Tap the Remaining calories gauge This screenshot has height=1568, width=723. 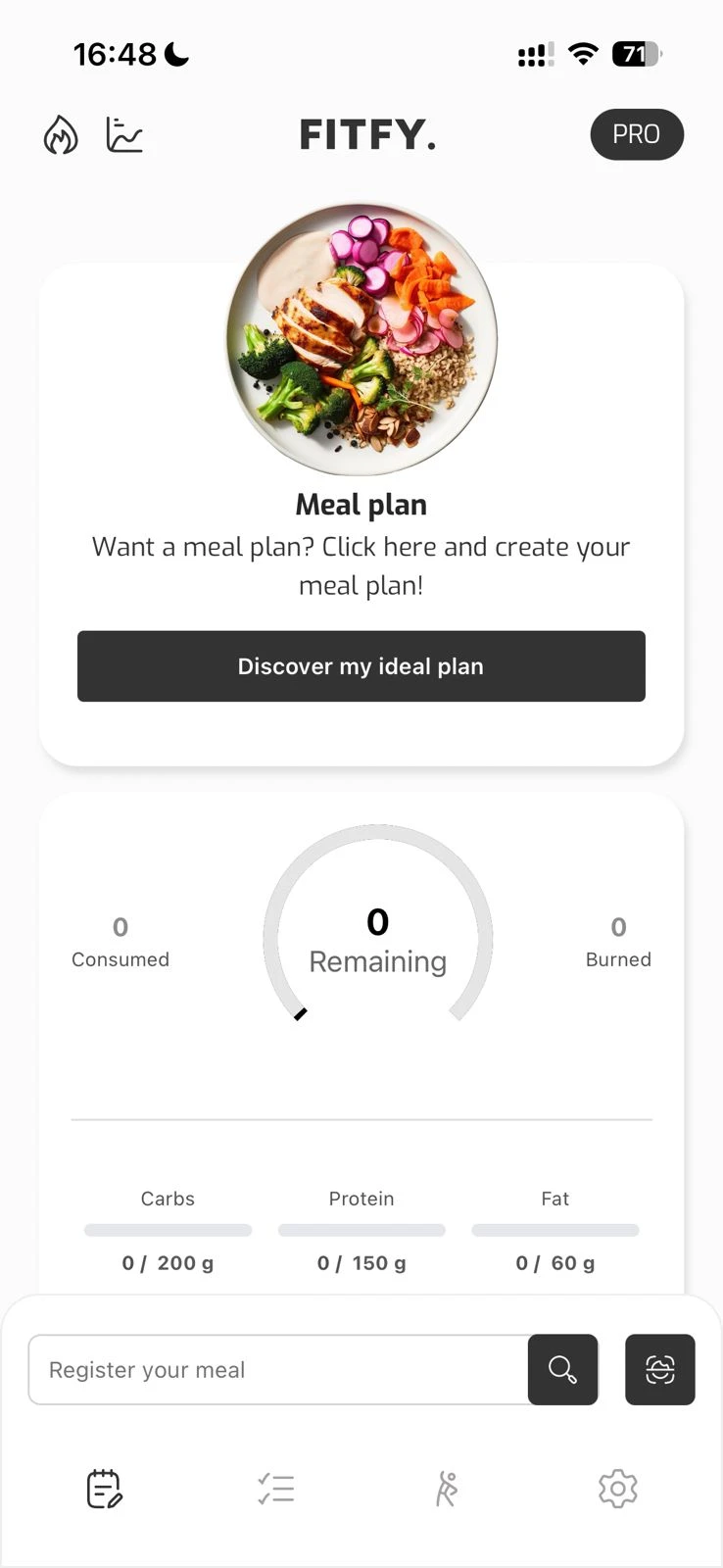(377, 939)
